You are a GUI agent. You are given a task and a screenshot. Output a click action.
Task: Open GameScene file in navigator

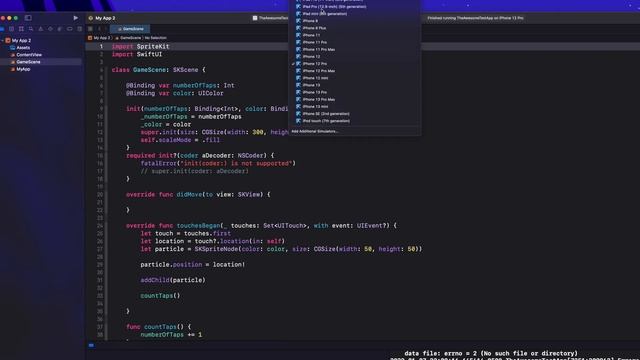point(28,62)
